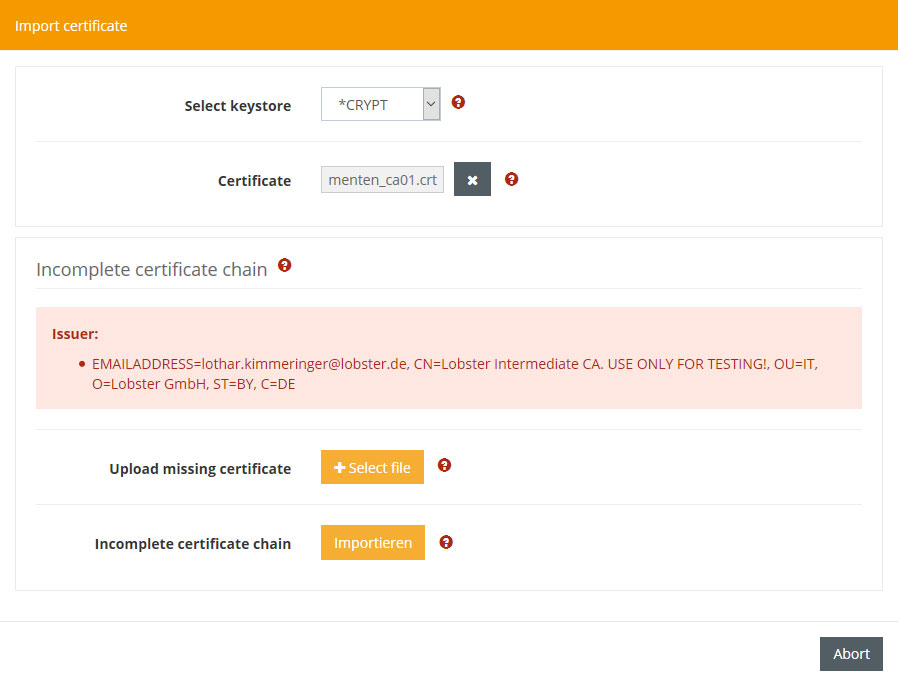Open the *CRYPT keystore dropdown

tap(380, 104)
